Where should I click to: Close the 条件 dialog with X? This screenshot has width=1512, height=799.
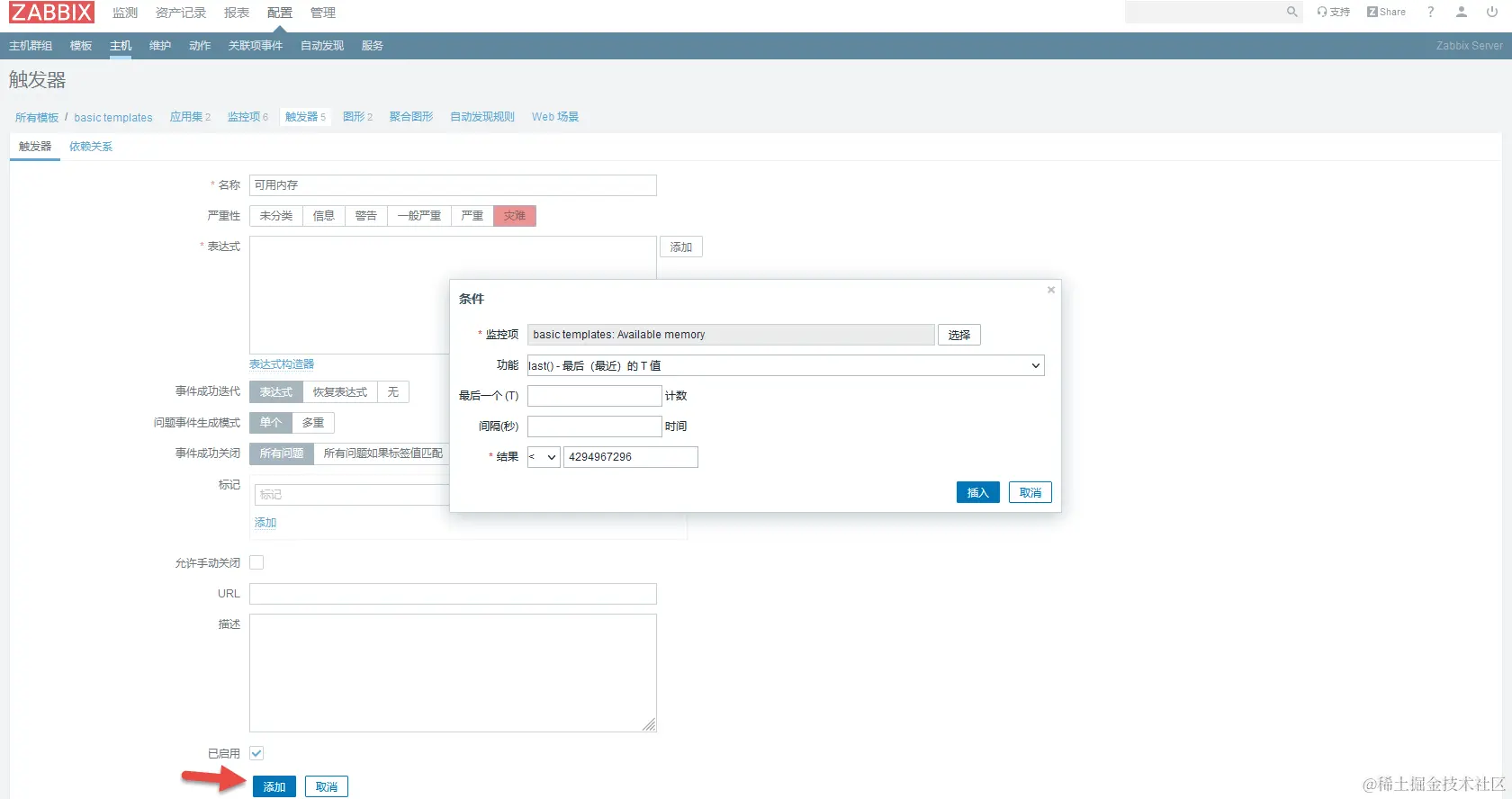pyautogui.click(x=1051, y=290)
